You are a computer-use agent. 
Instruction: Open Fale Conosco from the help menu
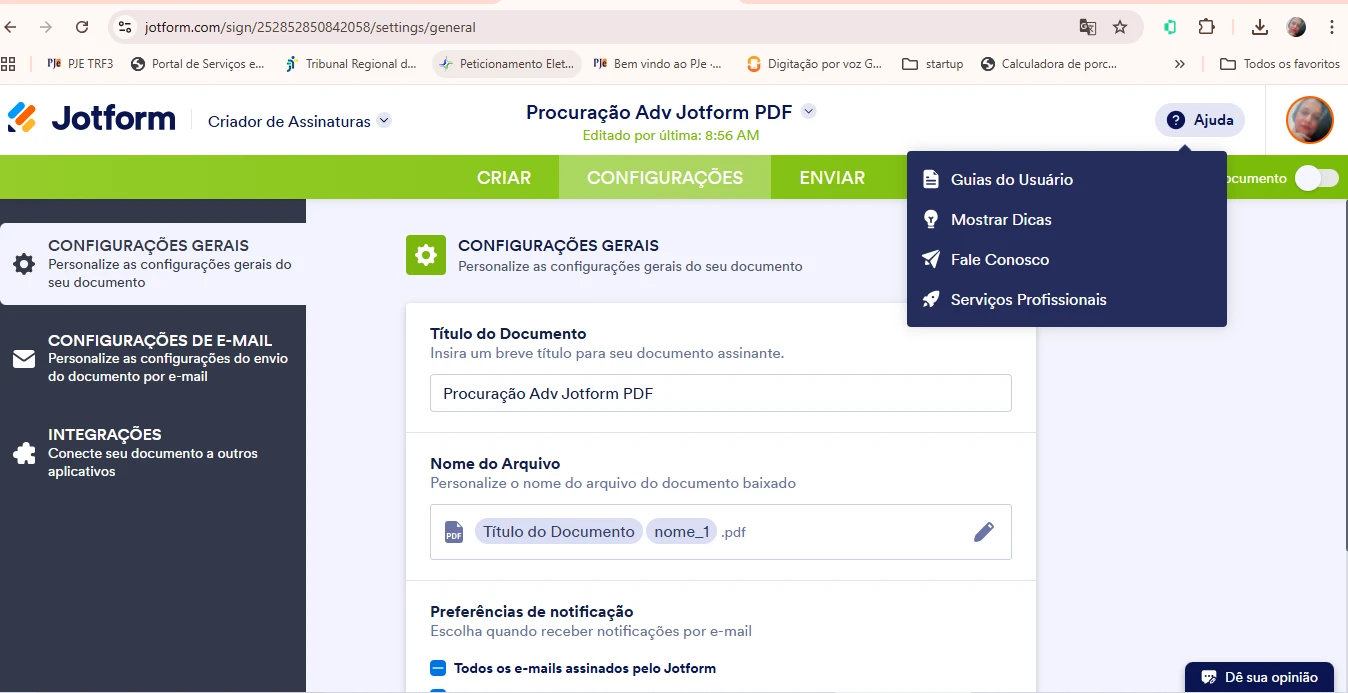997,259
